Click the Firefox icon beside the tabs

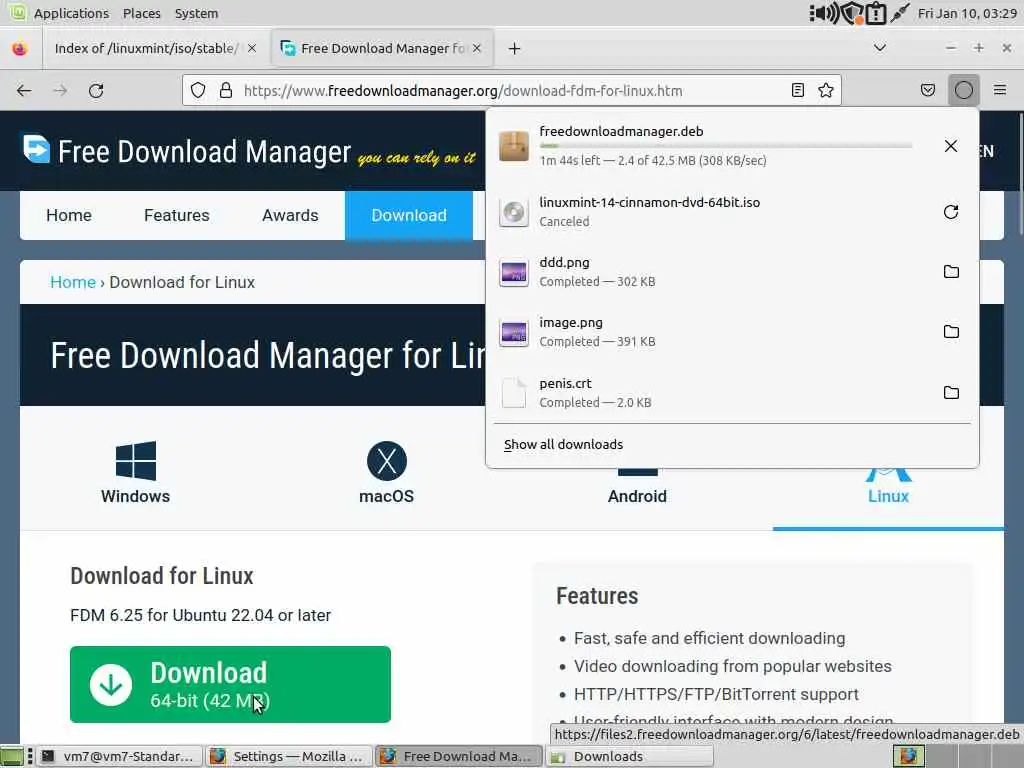tap(20, 48)
